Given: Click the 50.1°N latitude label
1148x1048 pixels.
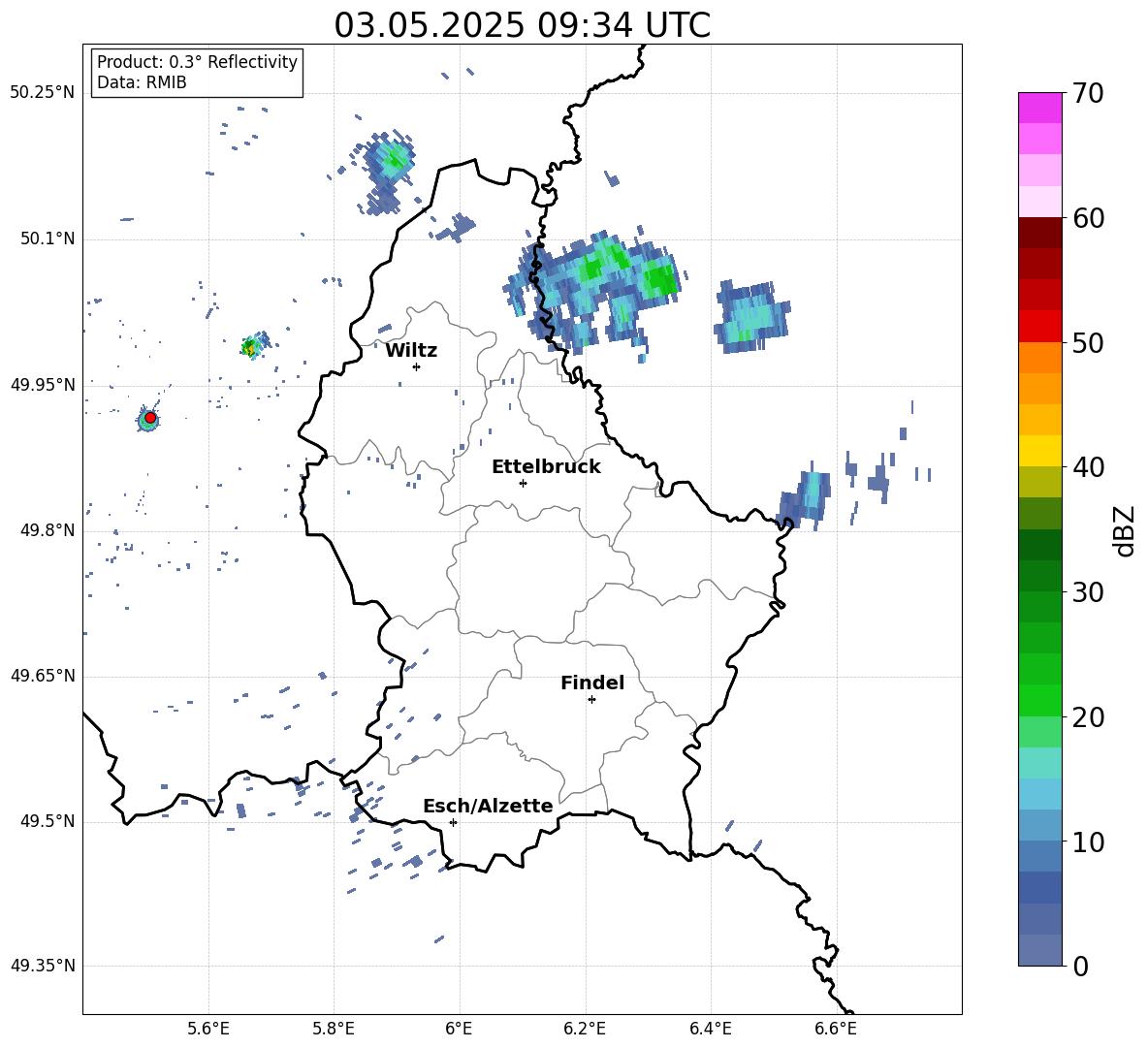Looking at the screenshot, I should (47, 238).
